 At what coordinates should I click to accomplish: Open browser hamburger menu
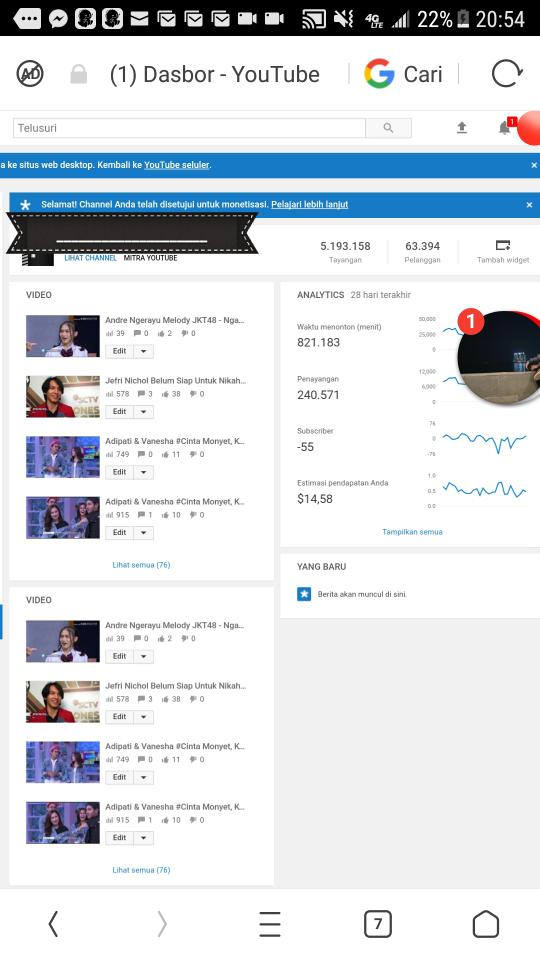pyautogui.click(x=269, y=923)
